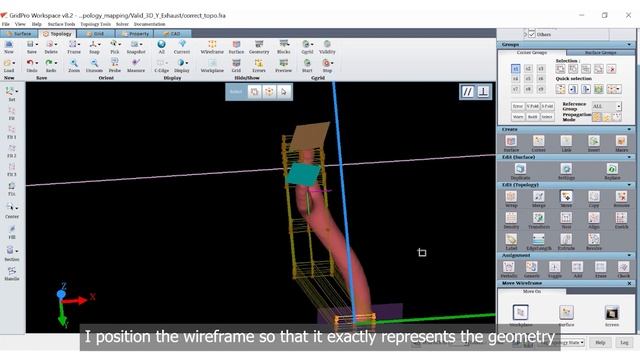Switch to the Surface ribbon tab
The image size is (640, 360).
click(x=19, y=34)
